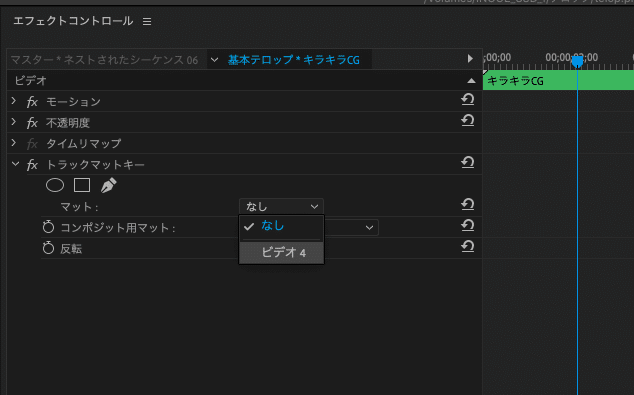The image size is (634, 395).
Task: Expand the タイムリマップ effect
Action: (x=14, y=143)
